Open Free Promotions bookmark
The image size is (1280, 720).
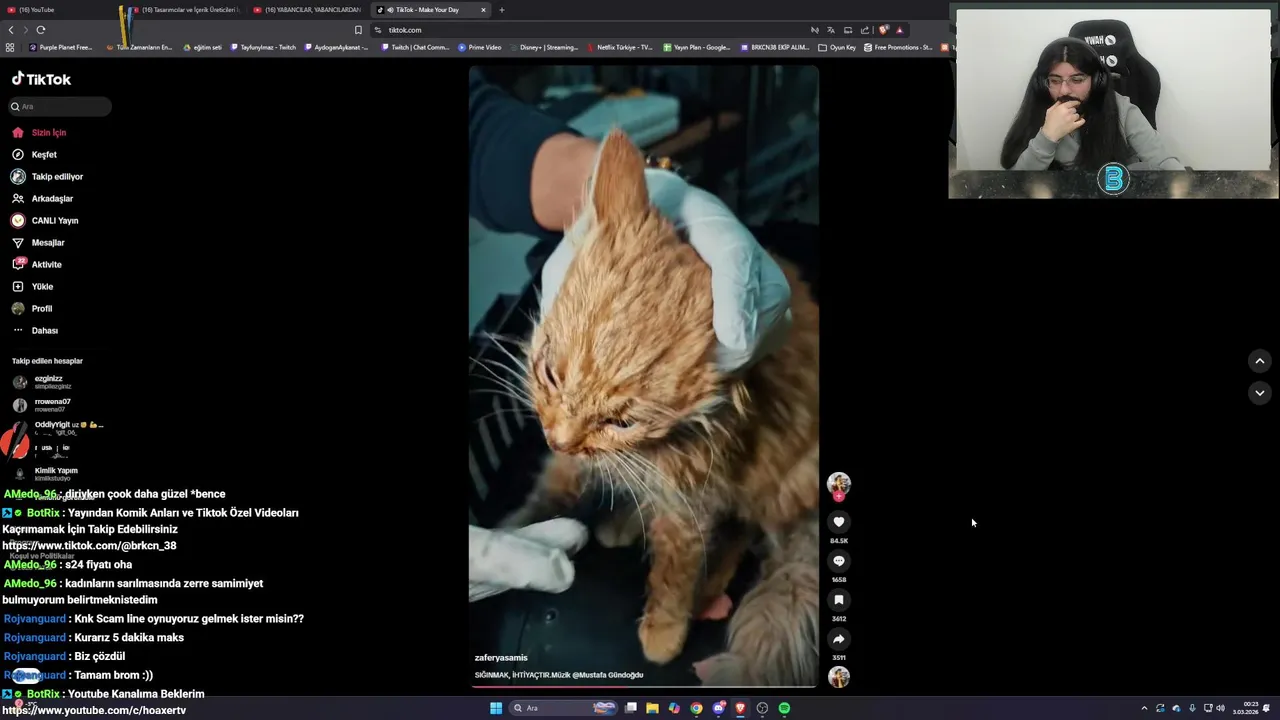898,47
